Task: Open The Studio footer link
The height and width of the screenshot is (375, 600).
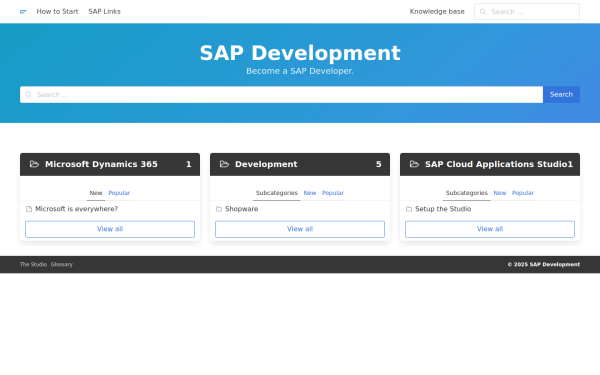Action: click(33, 264)
